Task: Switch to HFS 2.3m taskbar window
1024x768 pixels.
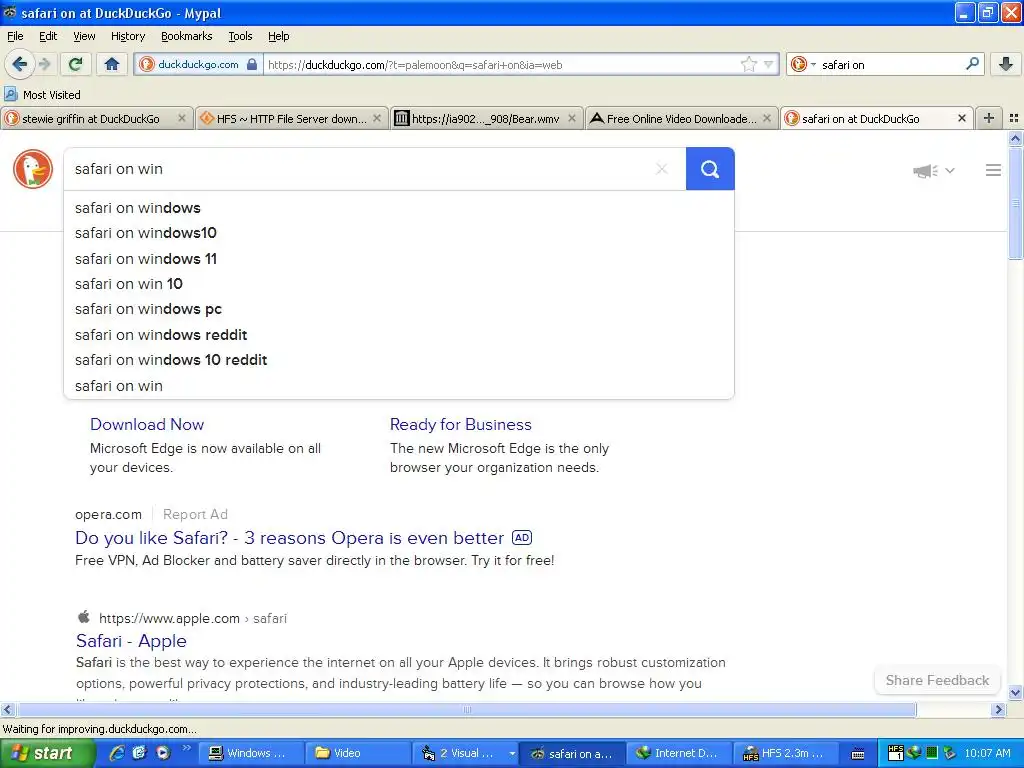Action: 787,754
